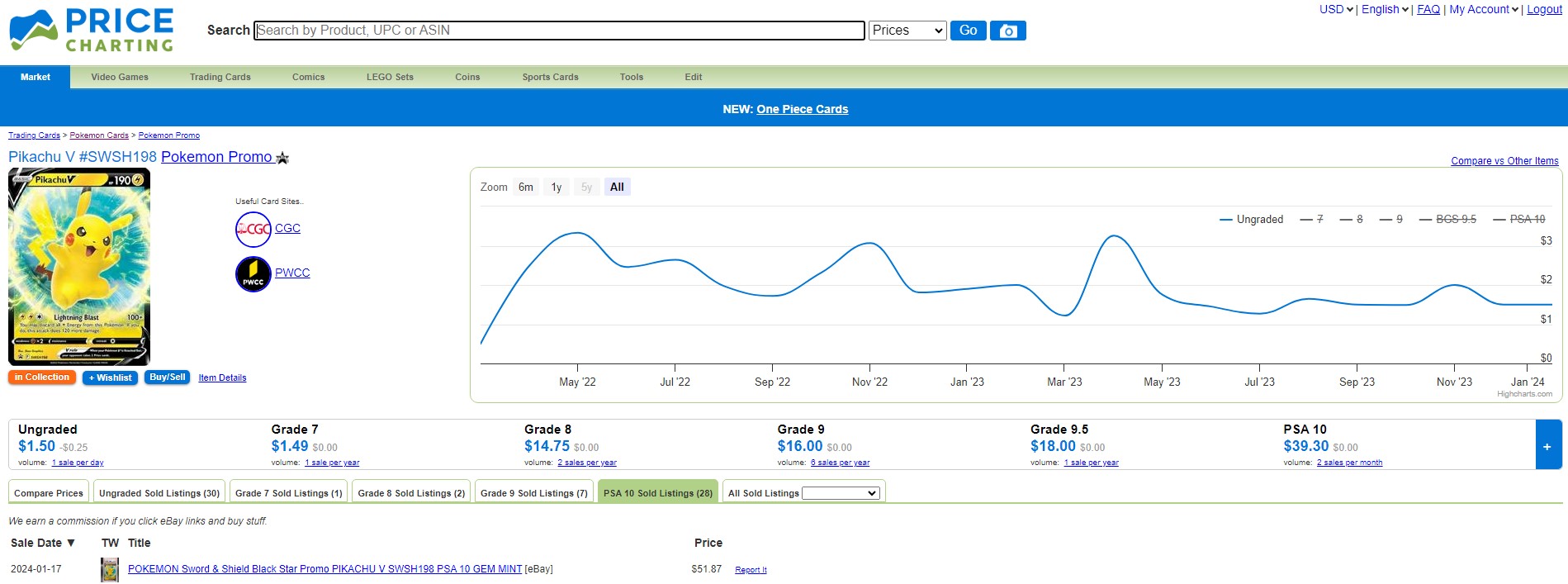Set chart zoom to 6m
Image resolution: width=1568 pixels, height=584 pixels.
pos(525,188)
